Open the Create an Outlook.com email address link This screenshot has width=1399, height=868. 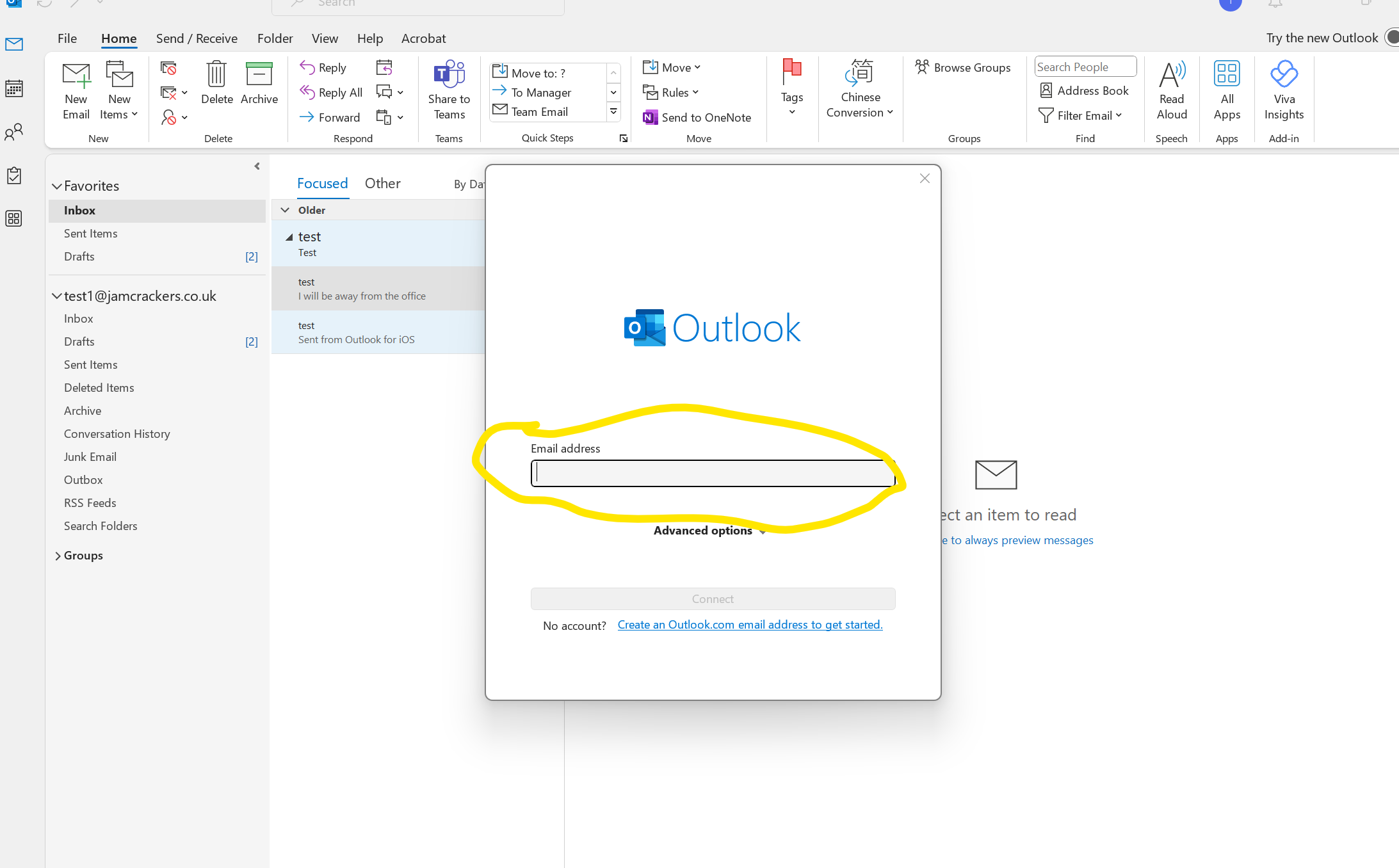tap(749, 625)
